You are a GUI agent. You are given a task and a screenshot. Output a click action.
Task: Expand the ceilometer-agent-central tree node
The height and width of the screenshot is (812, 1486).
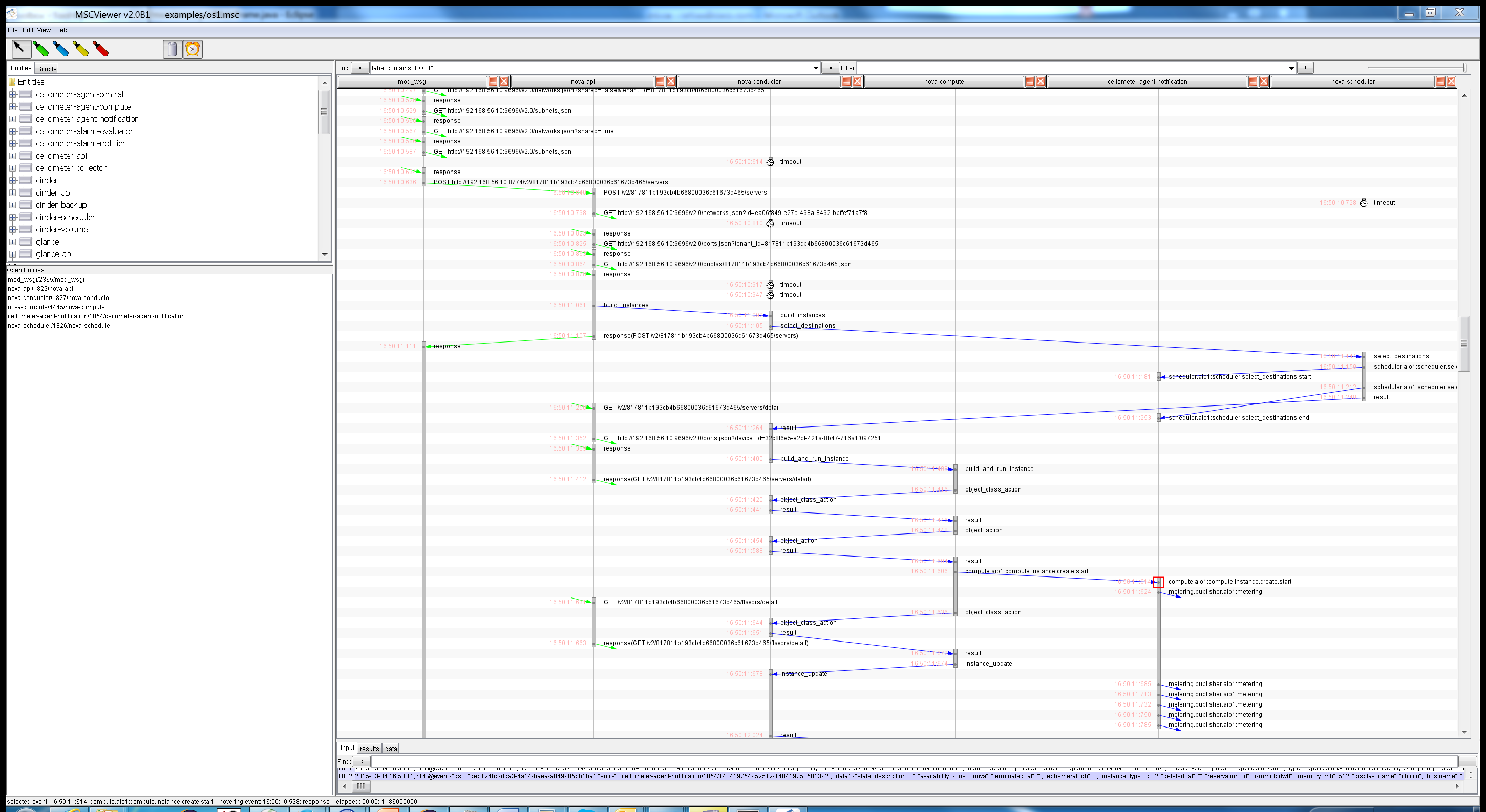coord(13,94)
